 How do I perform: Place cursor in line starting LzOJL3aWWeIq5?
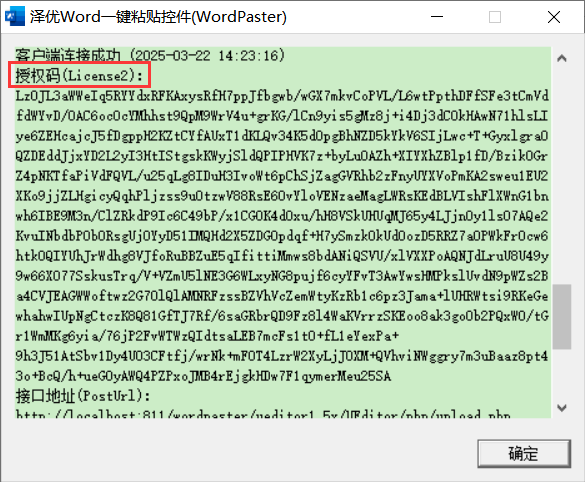point(282,96)
